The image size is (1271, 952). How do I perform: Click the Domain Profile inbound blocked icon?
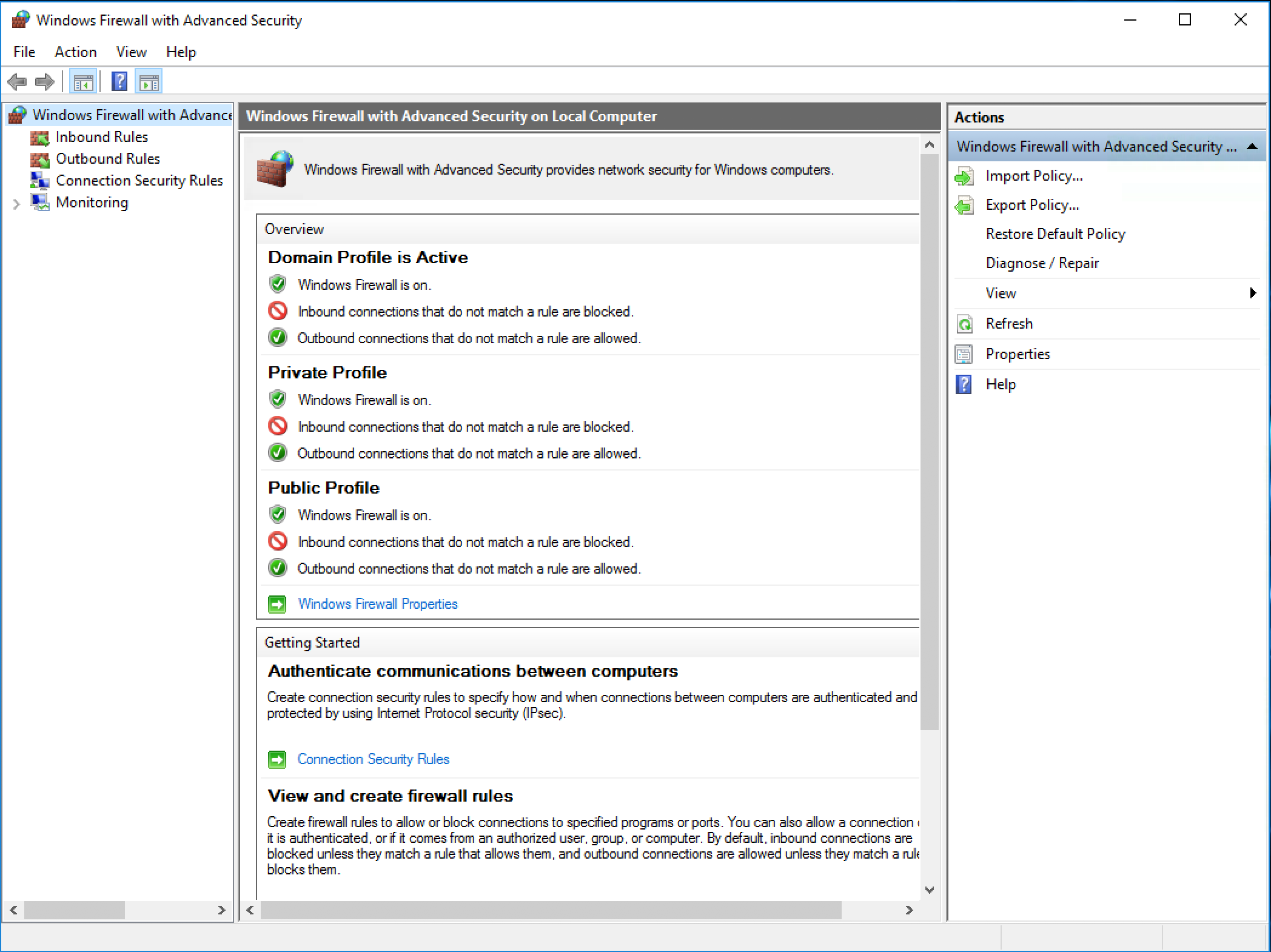[278, 311]
